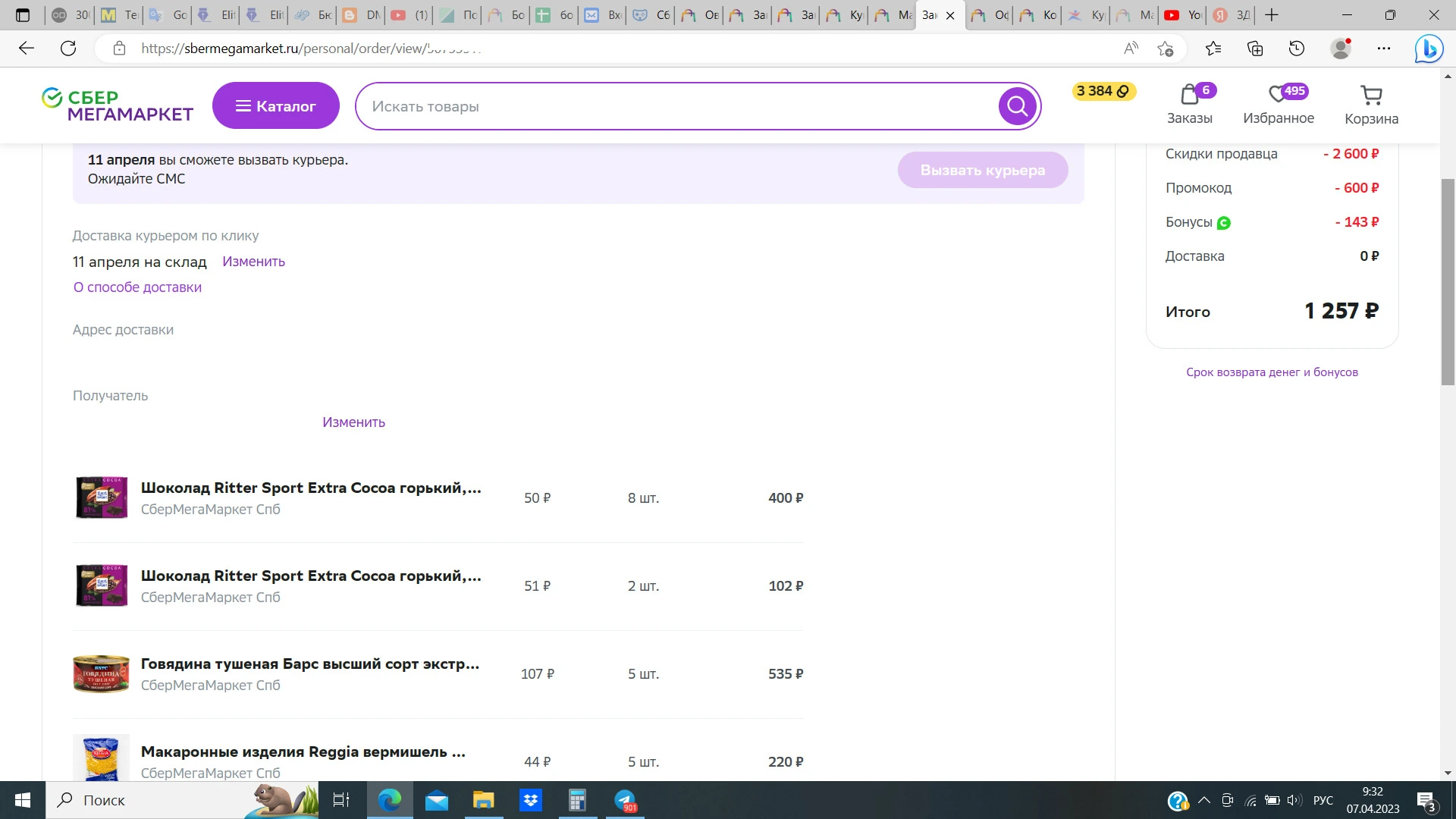This screenshot has width=1456, height=819.
Task: Close the active order tab
Action: (950, 15)
